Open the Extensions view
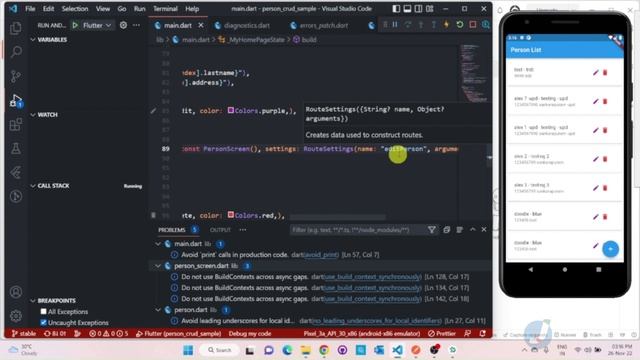This screenshot has height=360, width=640. tap(16, 124)
